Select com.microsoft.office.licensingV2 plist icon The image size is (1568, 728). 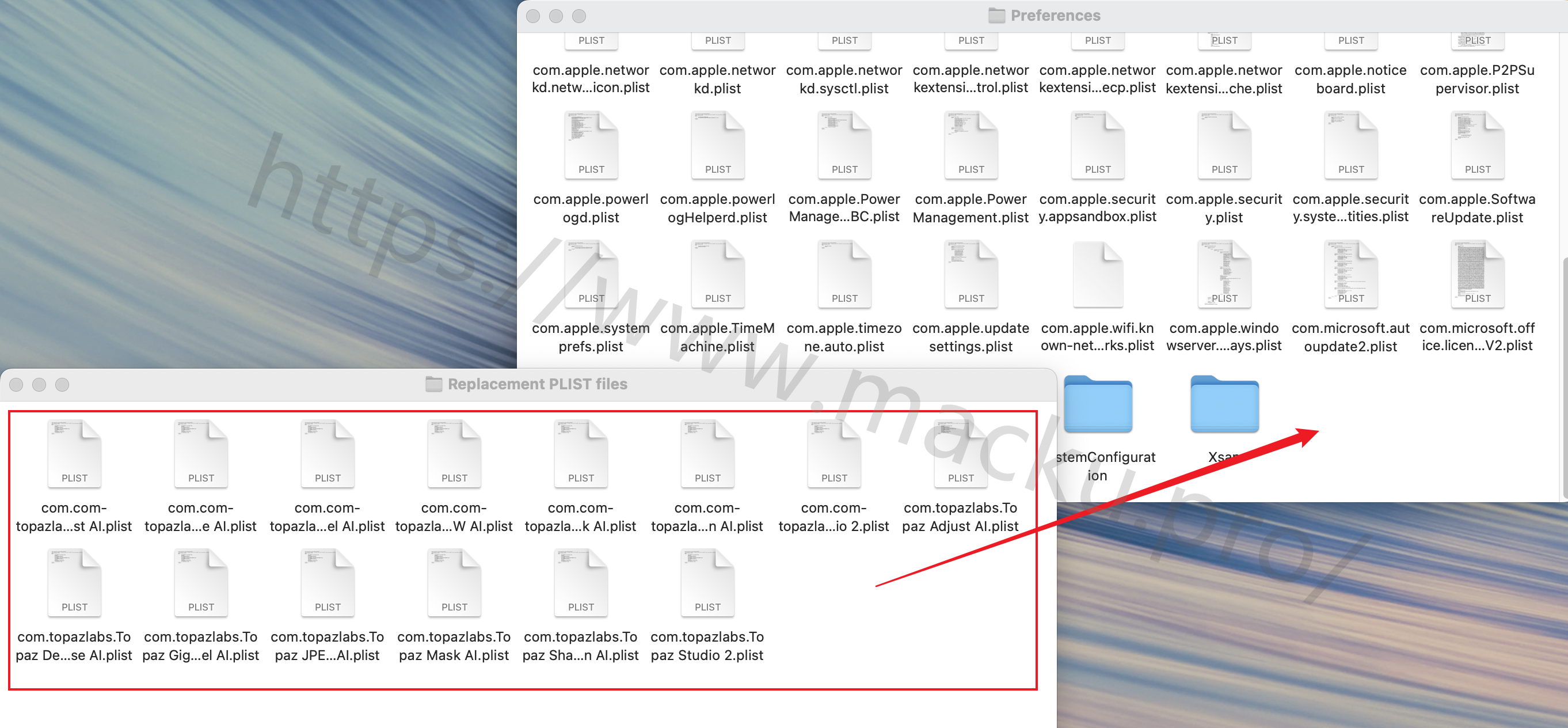tap(1477, 274)
